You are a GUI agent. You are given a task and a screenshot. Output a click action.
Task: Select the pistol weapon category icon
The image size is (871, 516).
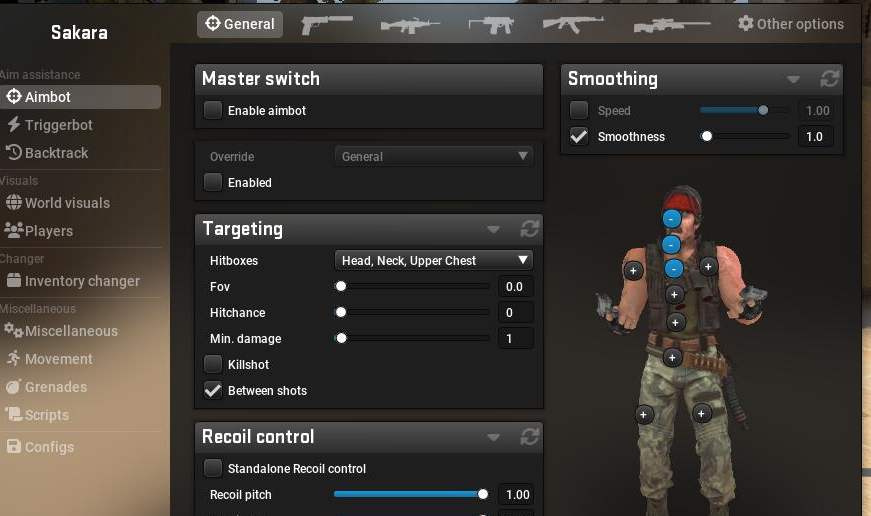coord(327,24)
